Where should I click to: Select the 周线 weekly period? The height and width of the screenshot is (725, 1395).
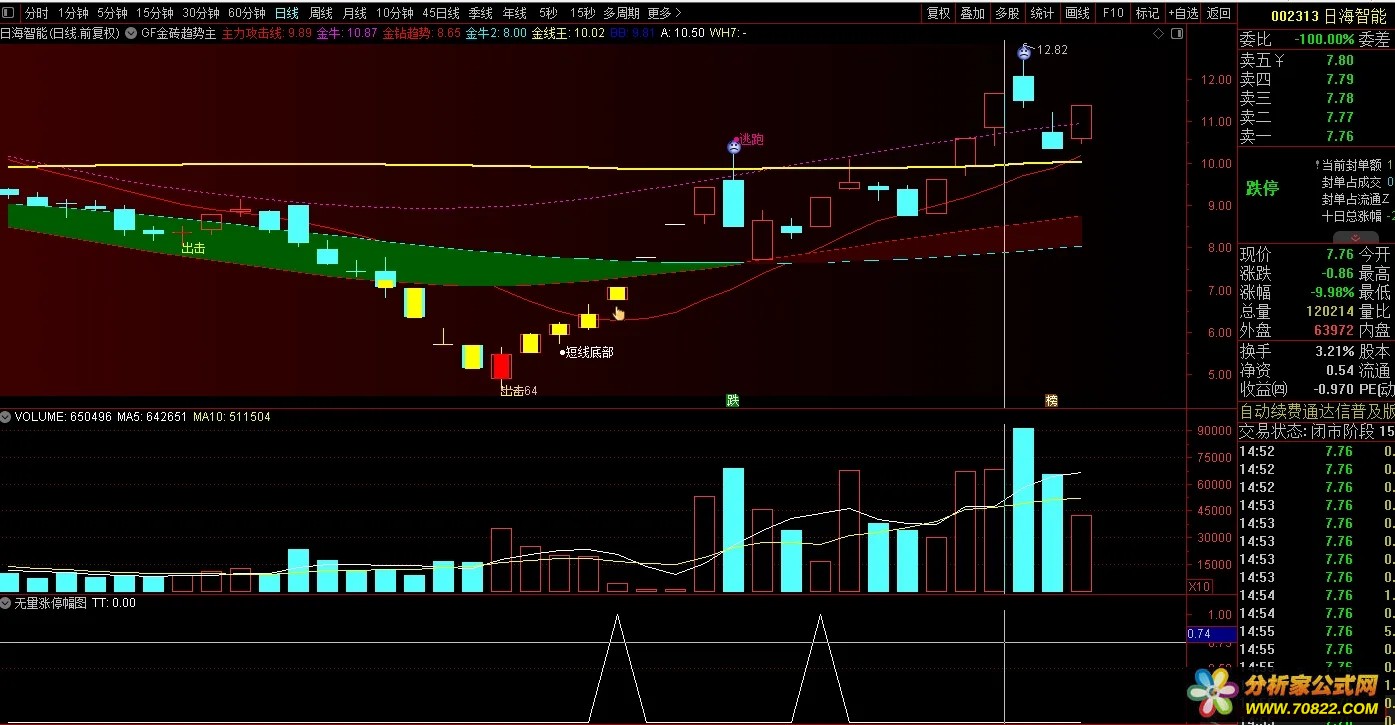point(321,13)
